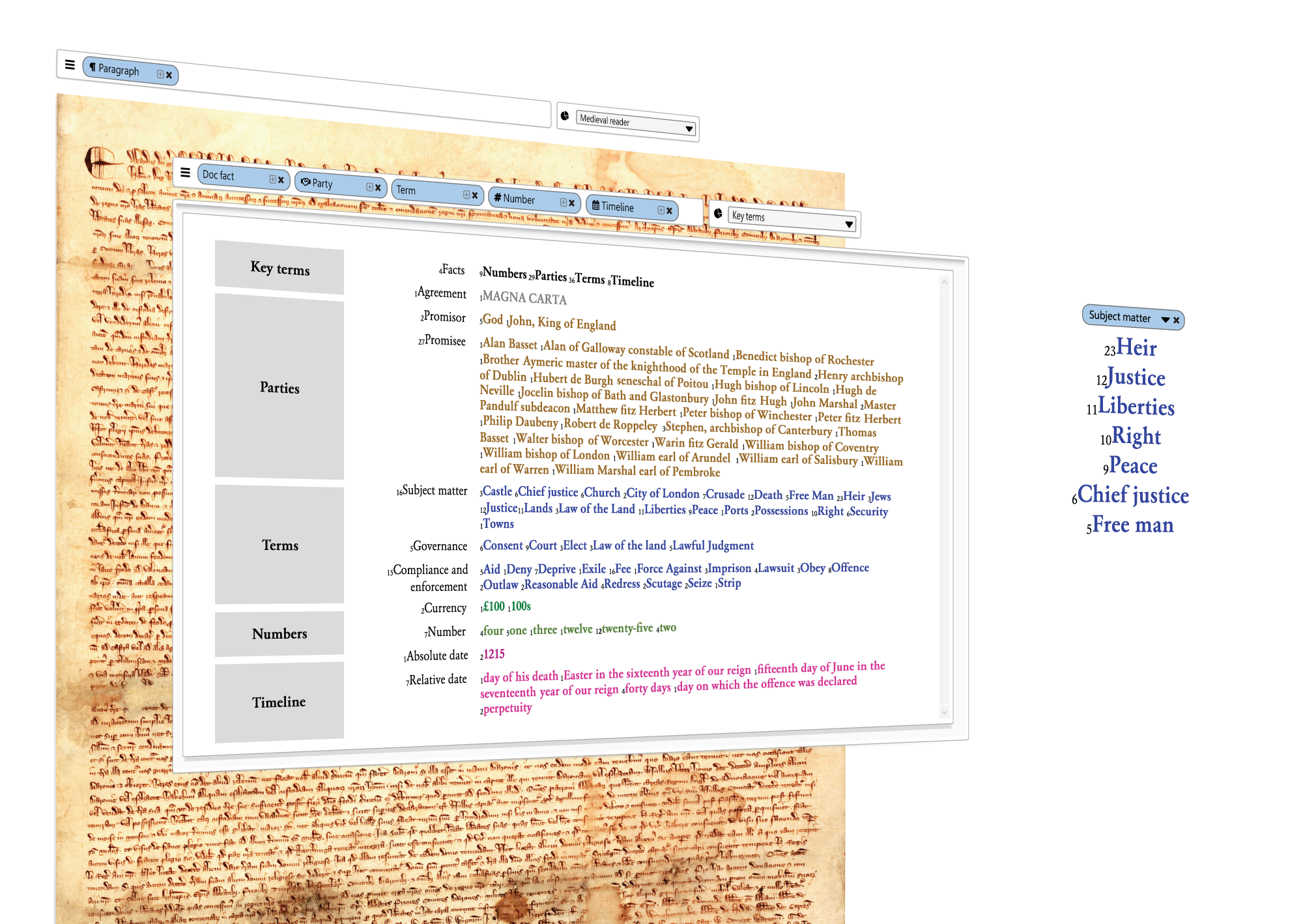Select the Parties side tab
1303x924 pixels.
[279, 387]
